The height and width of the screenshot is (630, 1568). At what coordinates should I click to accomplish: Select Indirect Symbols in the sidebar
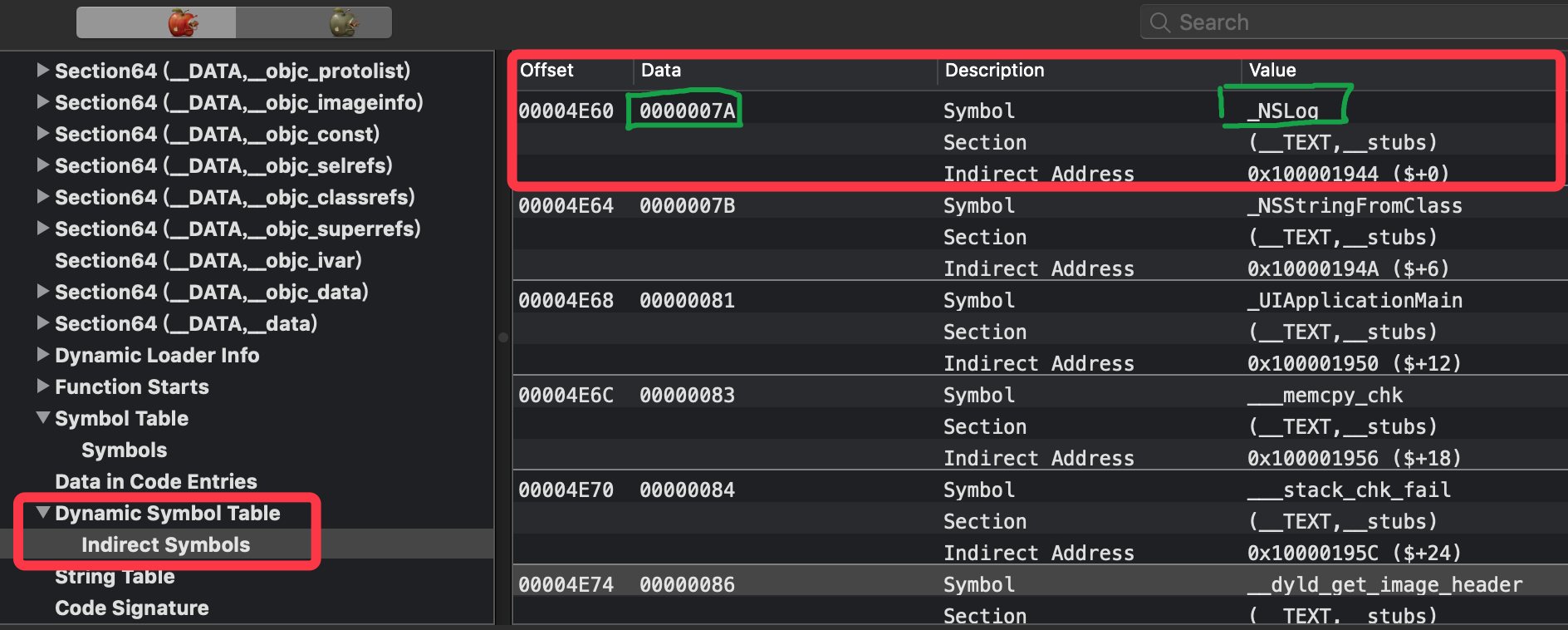click(165, 545)
